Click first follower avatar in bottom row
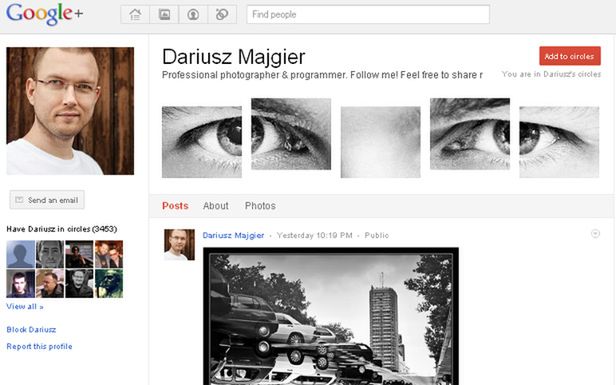 (x=21, y=284)
